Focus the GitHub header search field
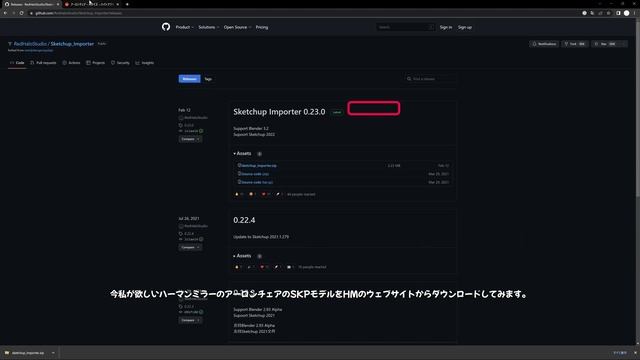The width and height of the screenshot is (640, 360). tap(405, 27)
